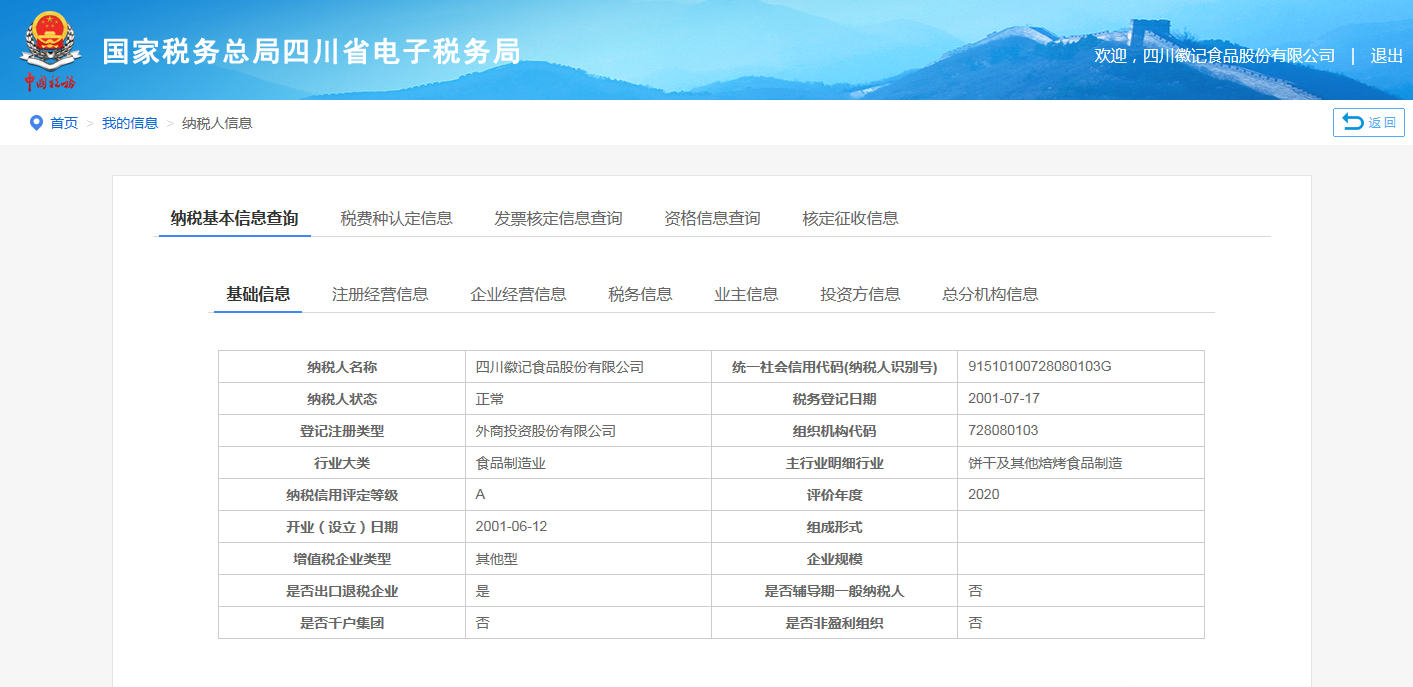Switch to 核定征收信息 tab
This screenshot has height=687, width=1413.
point(850,218)
